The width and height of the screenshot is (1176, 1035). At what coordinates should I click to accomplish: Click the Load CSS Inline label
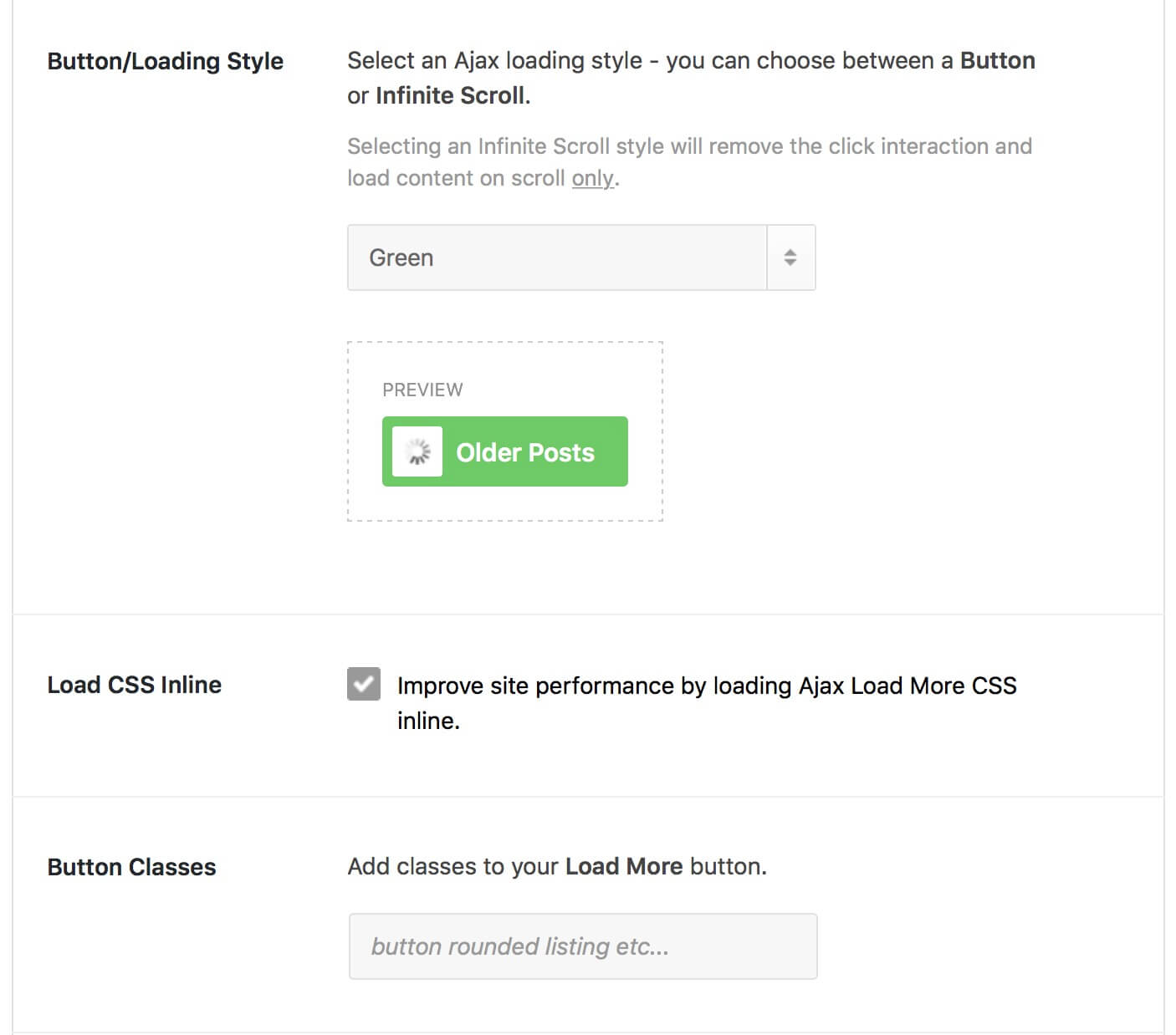135,685
